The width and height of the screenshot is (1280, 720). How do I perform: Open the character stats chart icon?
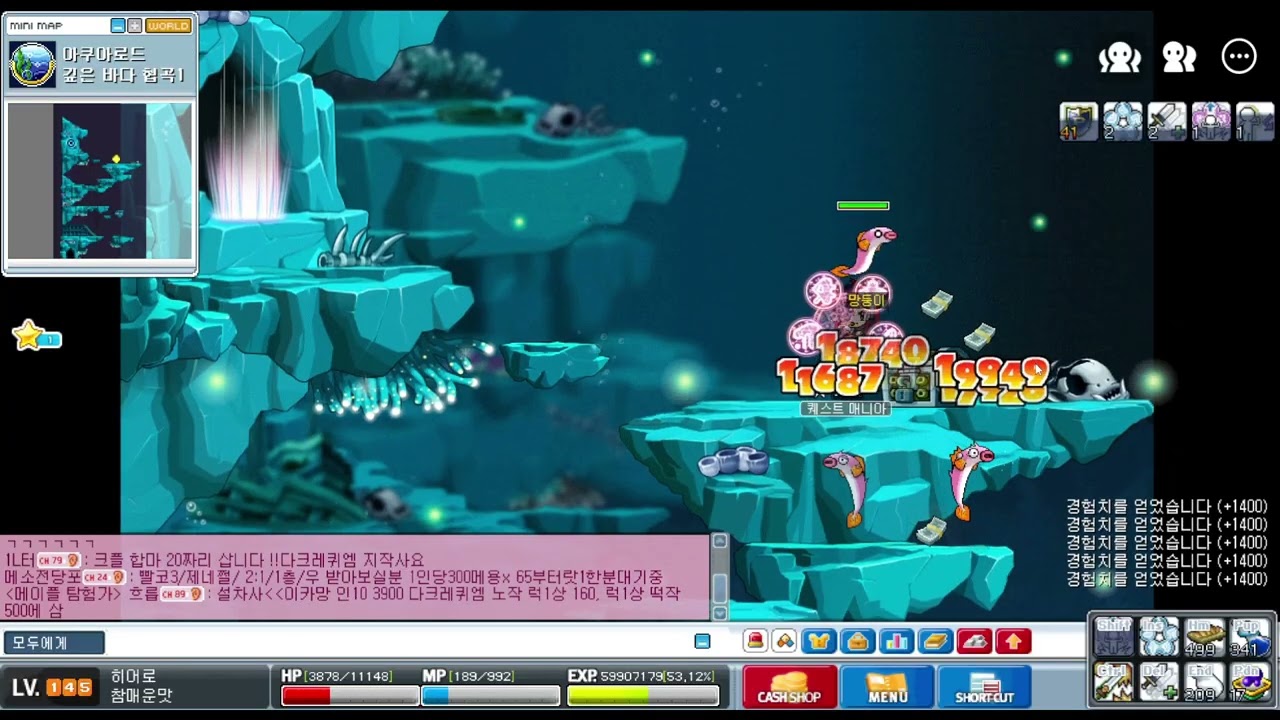click(x=896, y=641)
